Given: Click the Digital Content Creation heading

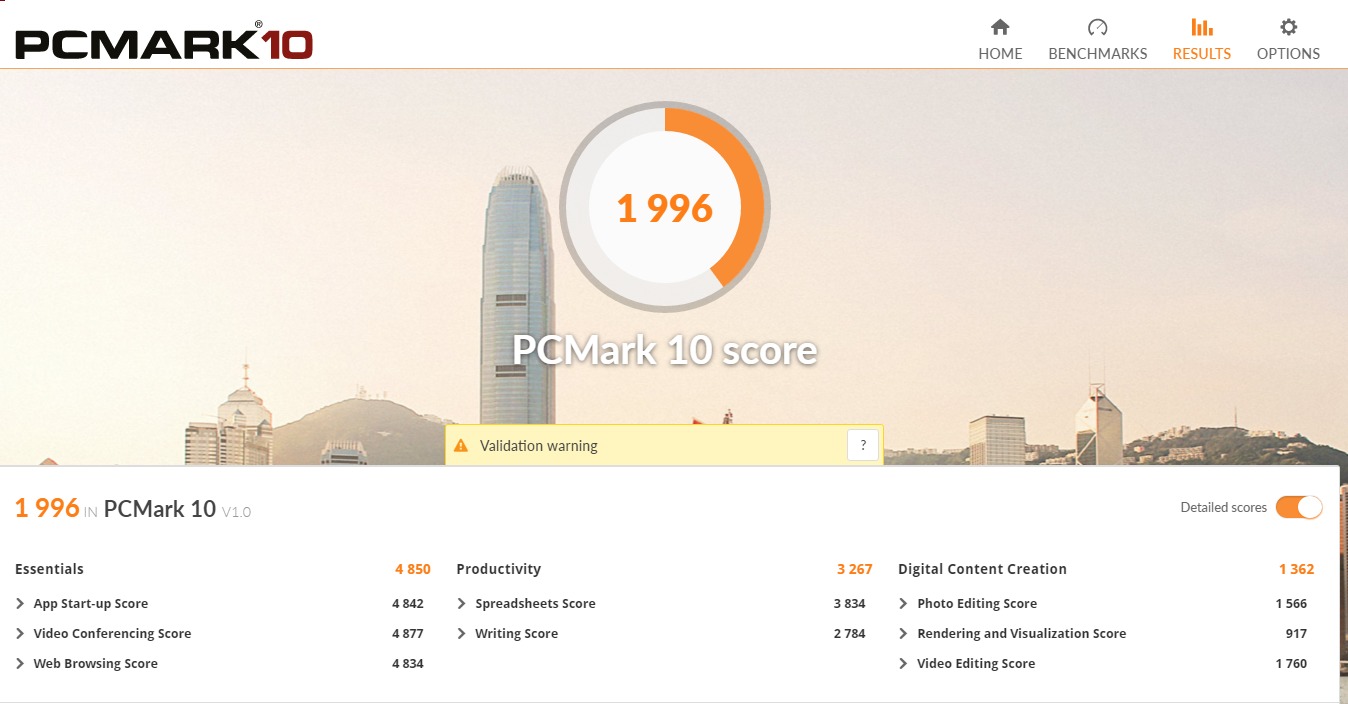Looking at the screenshot, I should [x=982, y=569].
